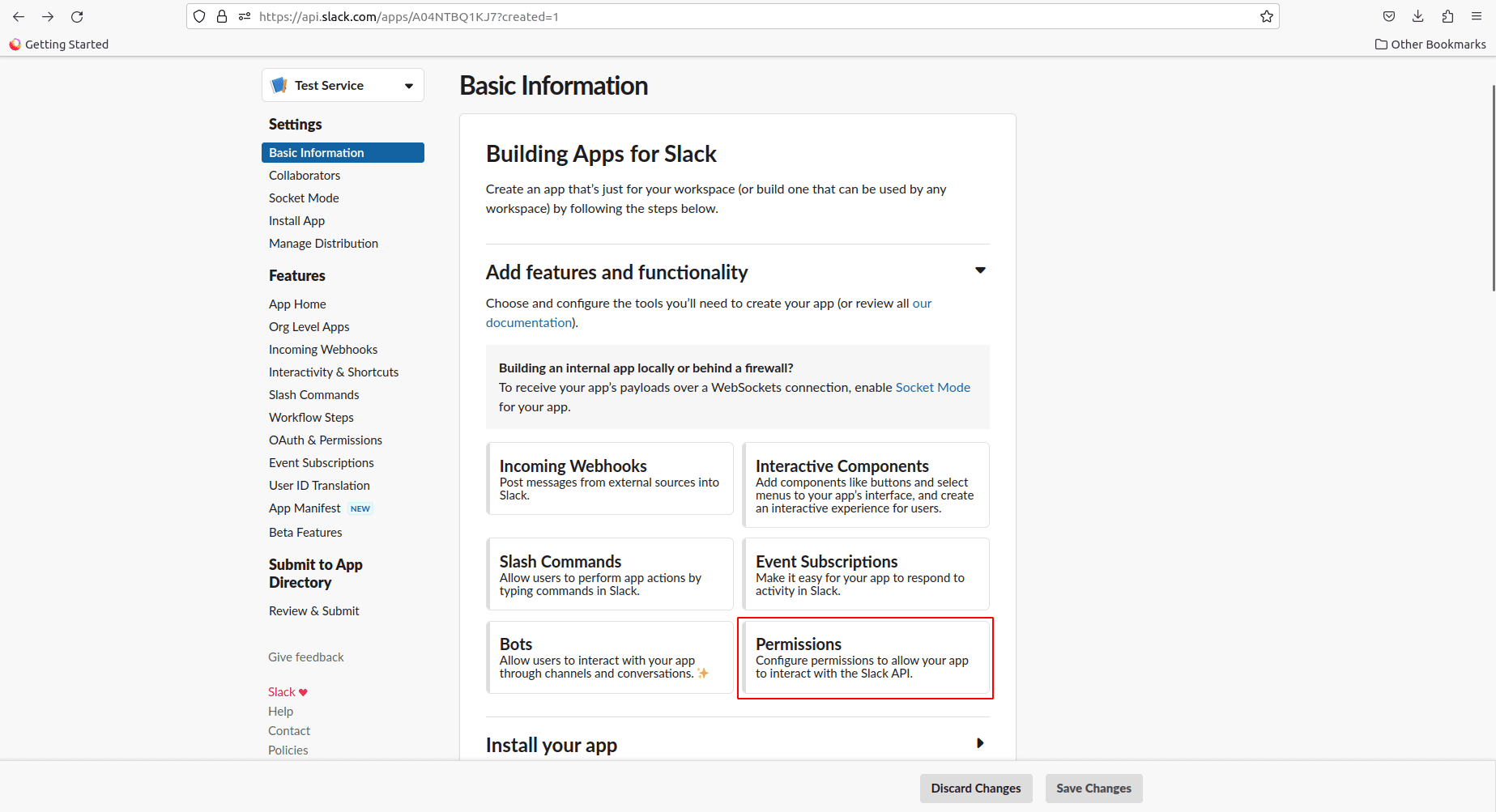Click the Test Service app icon
Screen dimensions: 1496x812
(279, 85)
